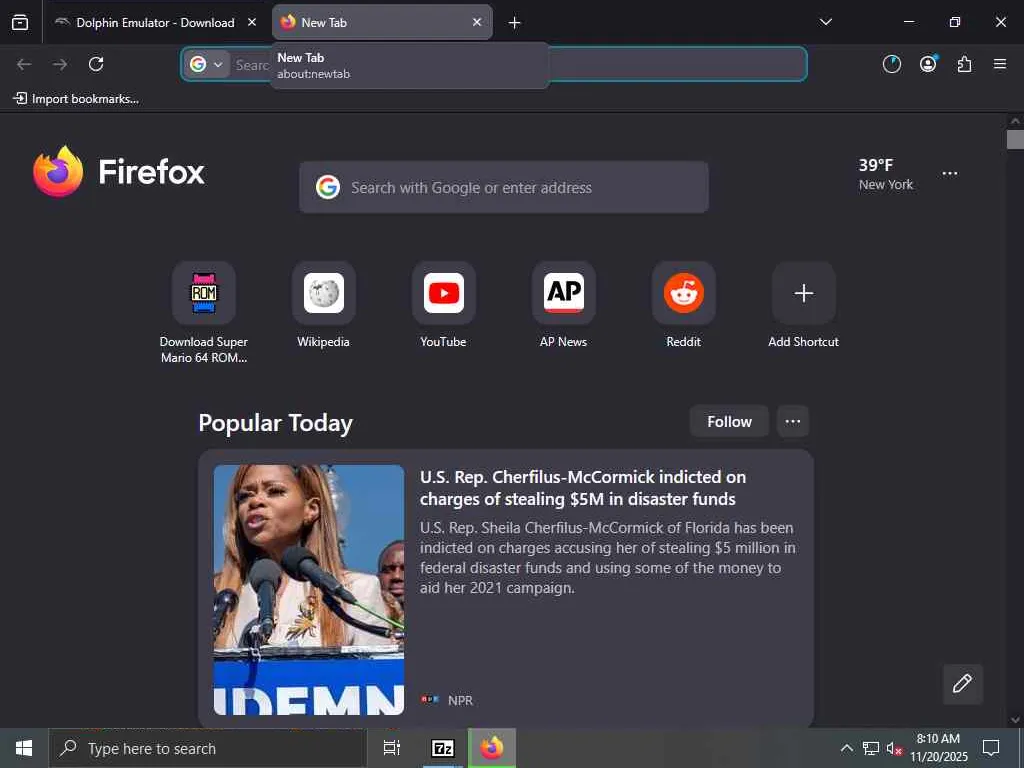
Task: Click the scrollbar down arrow
Action: tap(1015, 720)
